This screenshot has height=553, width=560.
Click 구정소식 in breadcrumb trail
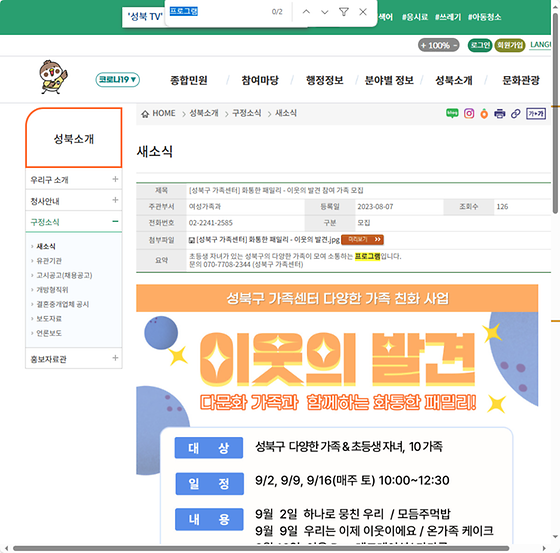(x=246, y=113)
